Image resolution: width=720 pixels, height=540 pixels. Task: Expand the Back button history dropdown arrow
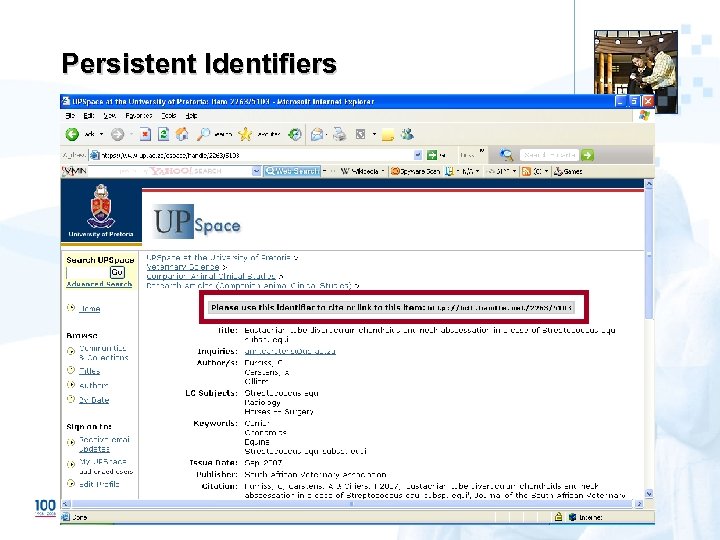point(101,134)
